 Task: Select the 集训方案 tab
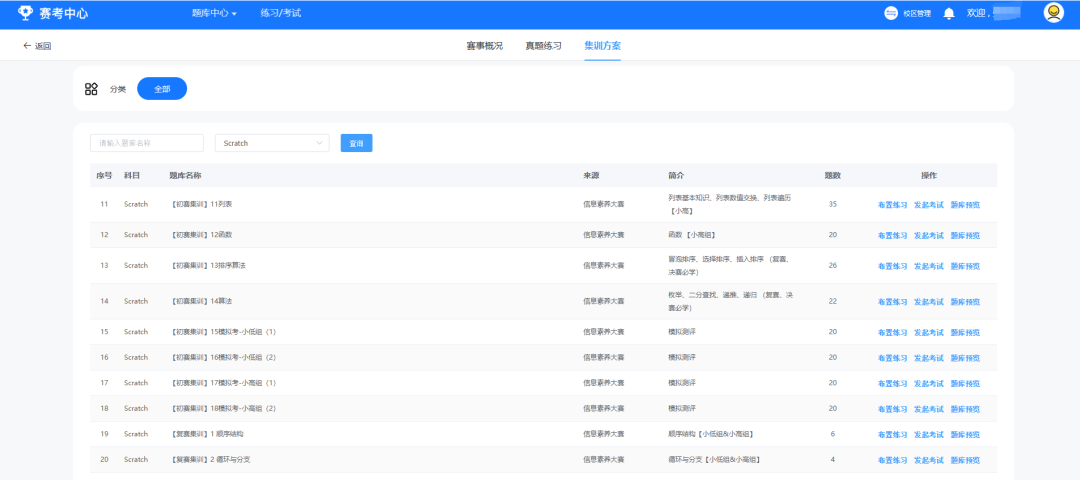point(603,46)
